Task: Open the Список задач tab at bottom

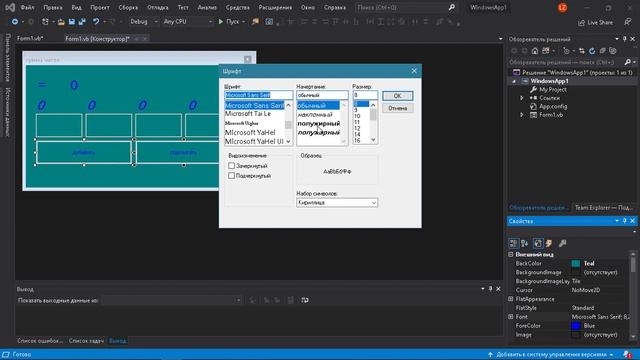Action: [86, 340]
